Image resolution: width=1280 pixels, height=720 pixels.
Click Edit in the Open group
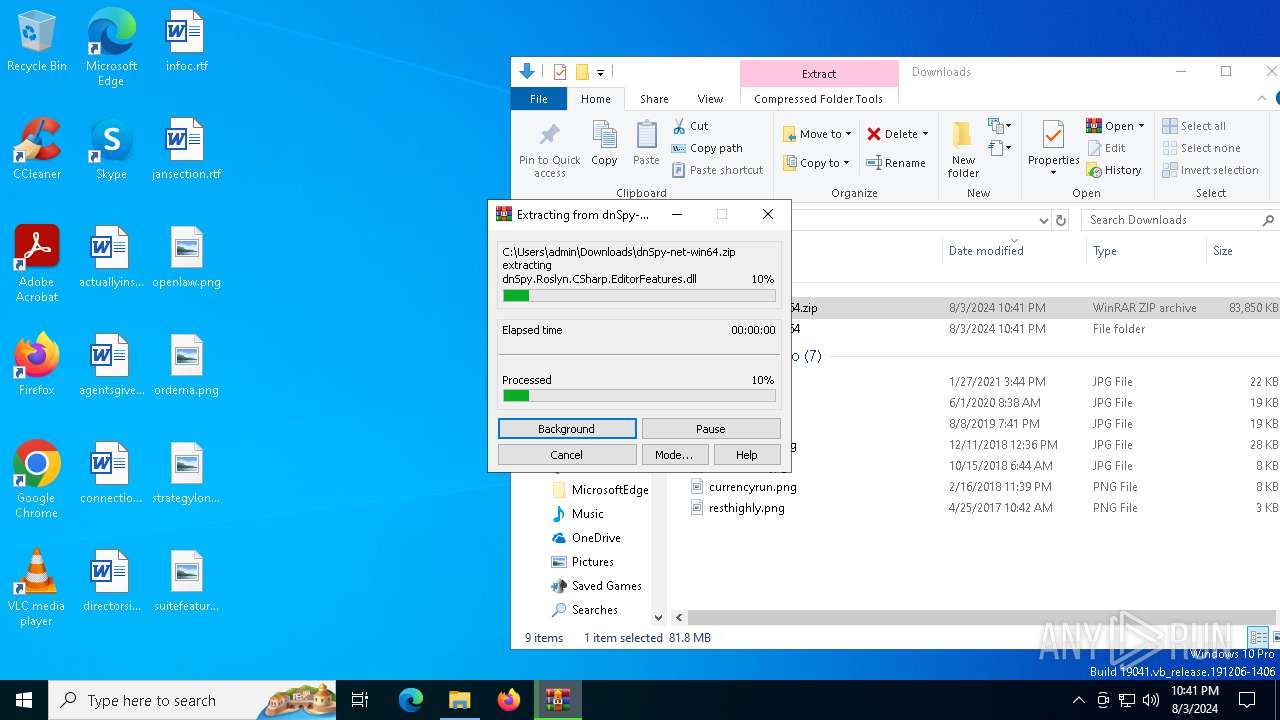1106,148
